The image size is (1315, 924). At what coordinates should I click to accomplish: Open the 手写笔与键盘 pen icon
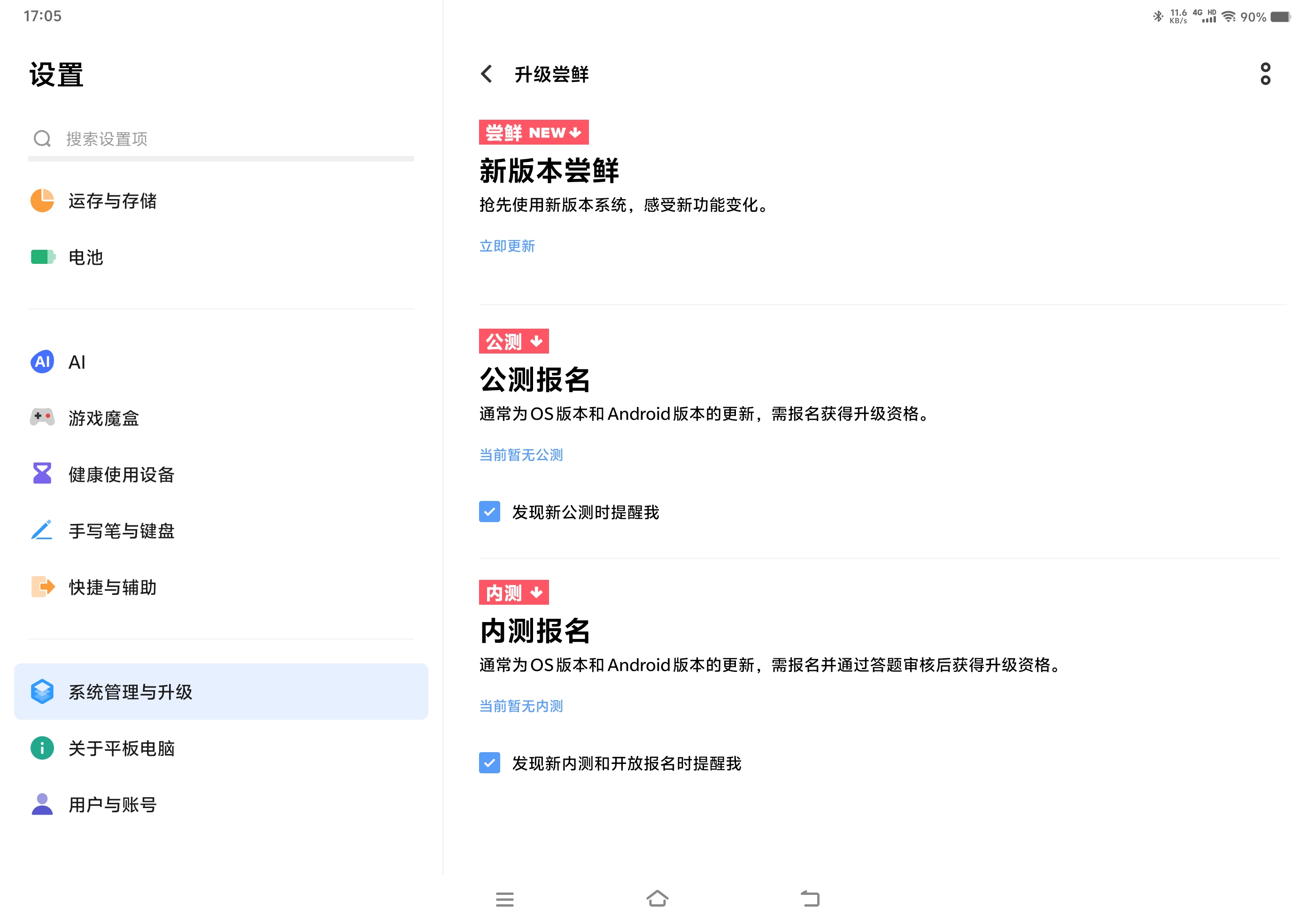[x=42, y=530]
